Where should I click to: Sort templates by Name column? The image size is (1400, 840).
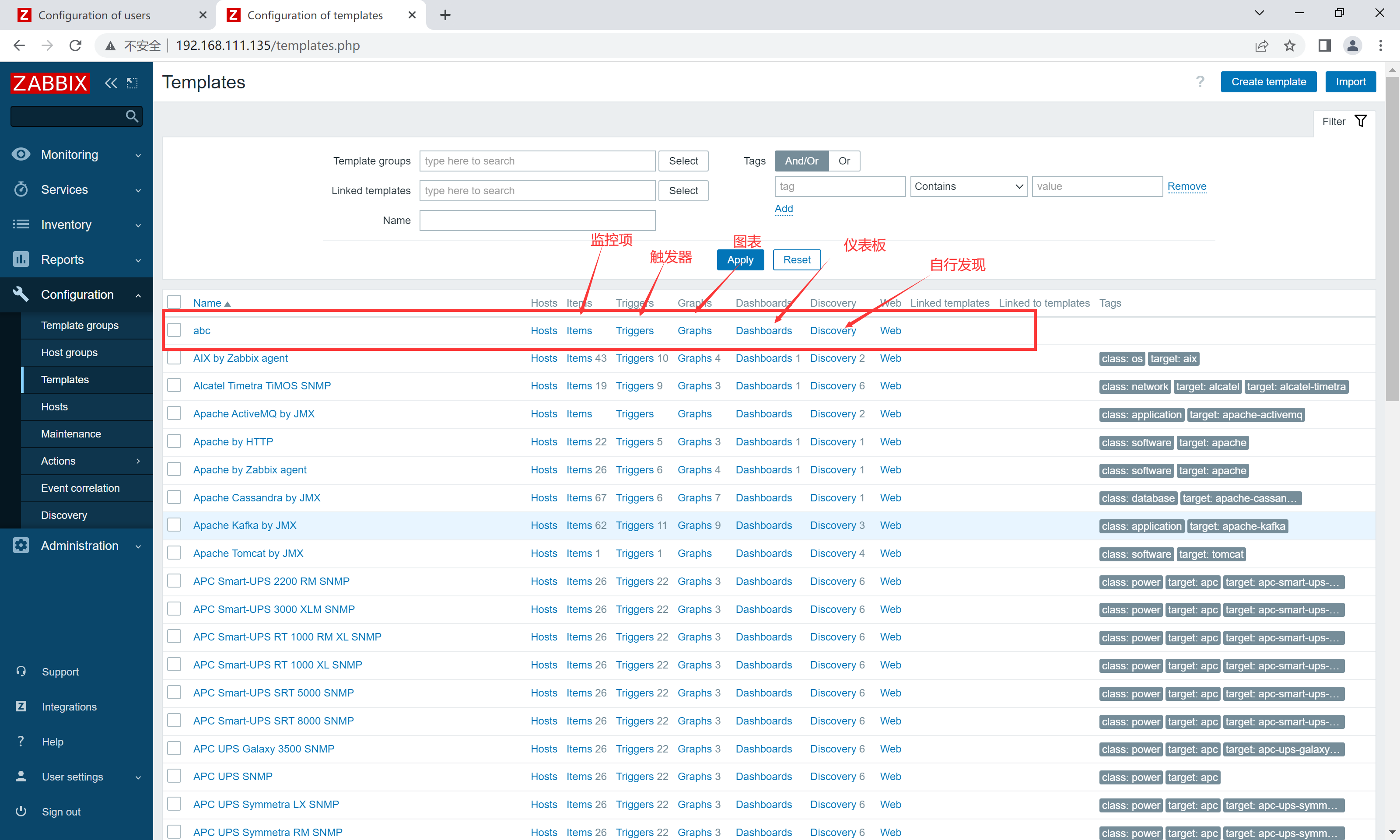(212, 303)
